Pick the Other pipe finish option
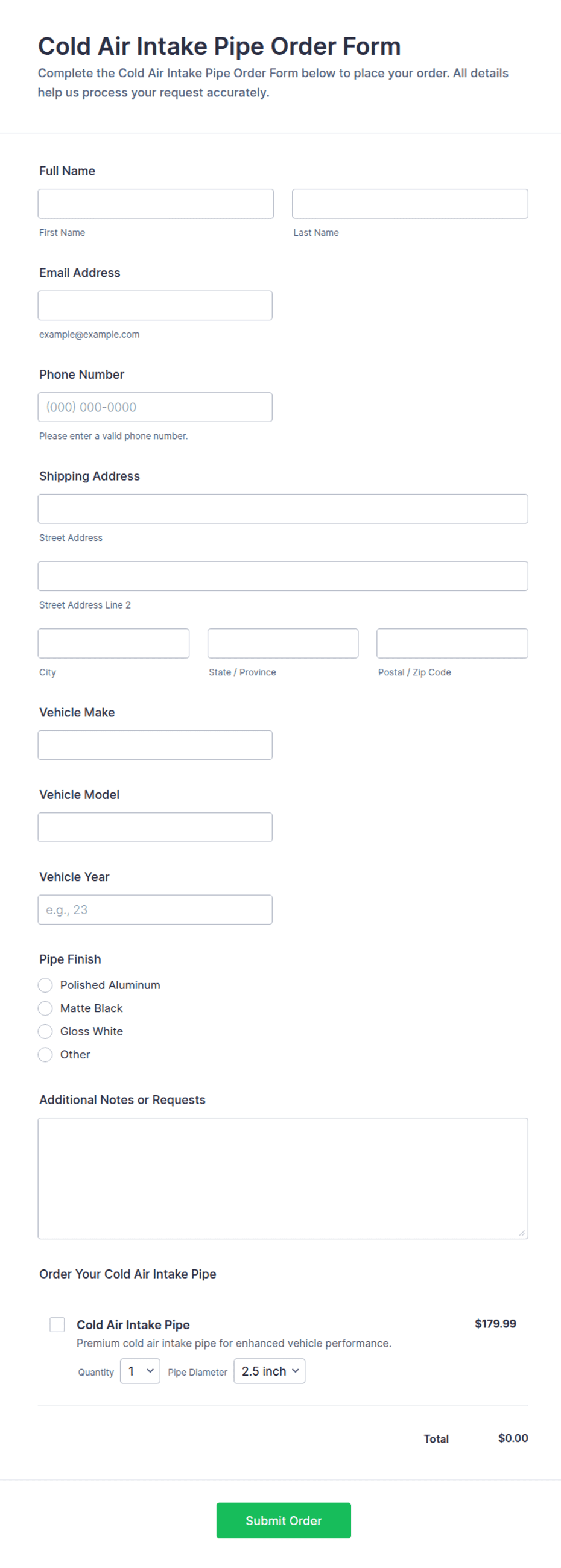561x1568 pixels. click(x=45, y=1054)
